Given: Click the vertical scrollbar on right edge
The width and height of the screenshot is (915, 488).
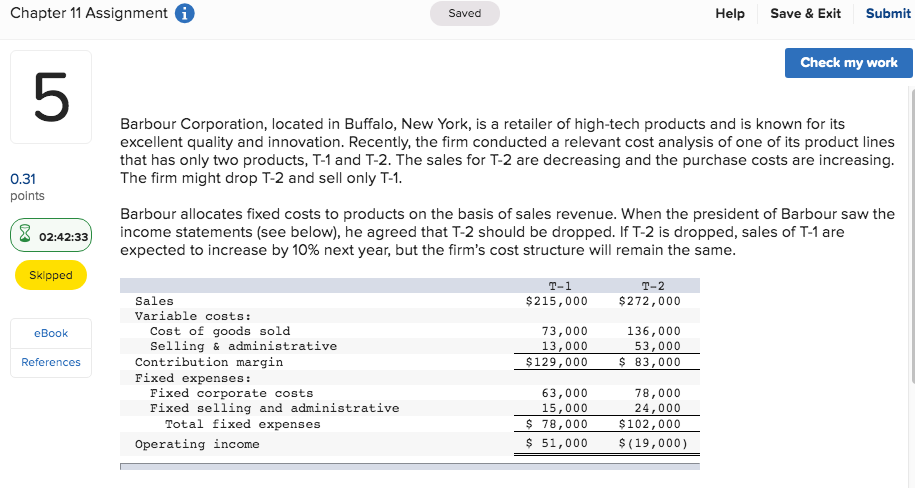Looking at the screenshot, I should coord(911,240).
